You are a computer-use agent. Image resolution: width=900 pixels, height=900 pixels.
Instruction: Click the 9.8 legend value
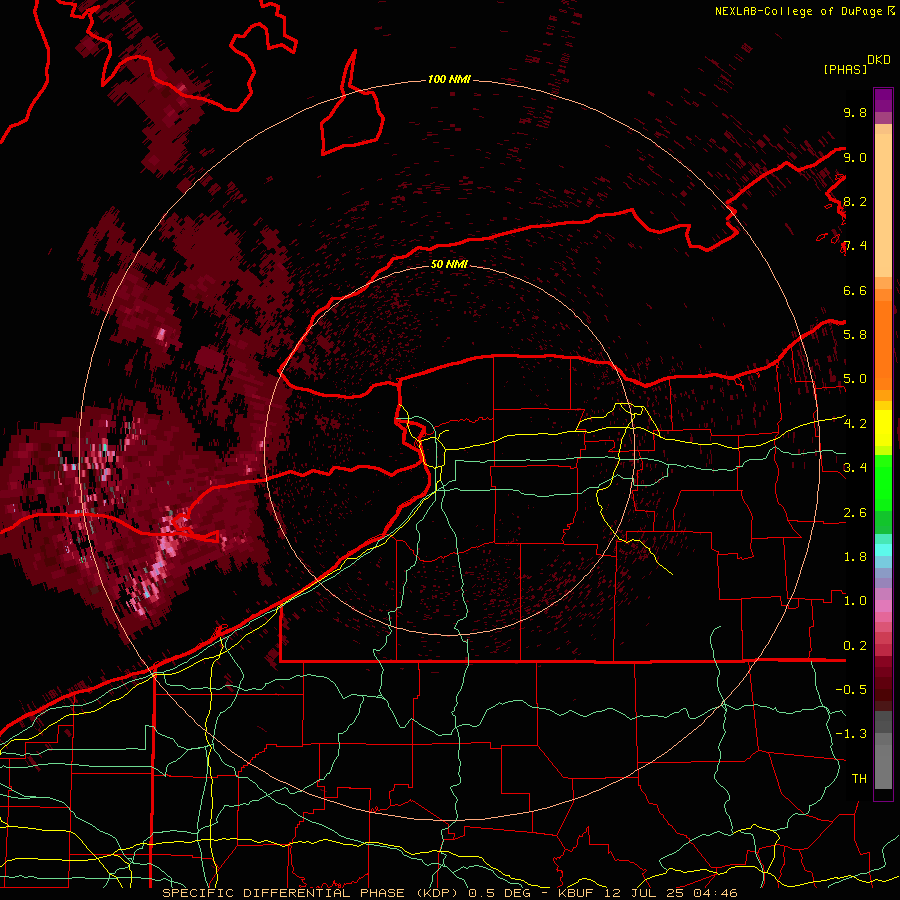pyautogui.click(x=855, y=112)
